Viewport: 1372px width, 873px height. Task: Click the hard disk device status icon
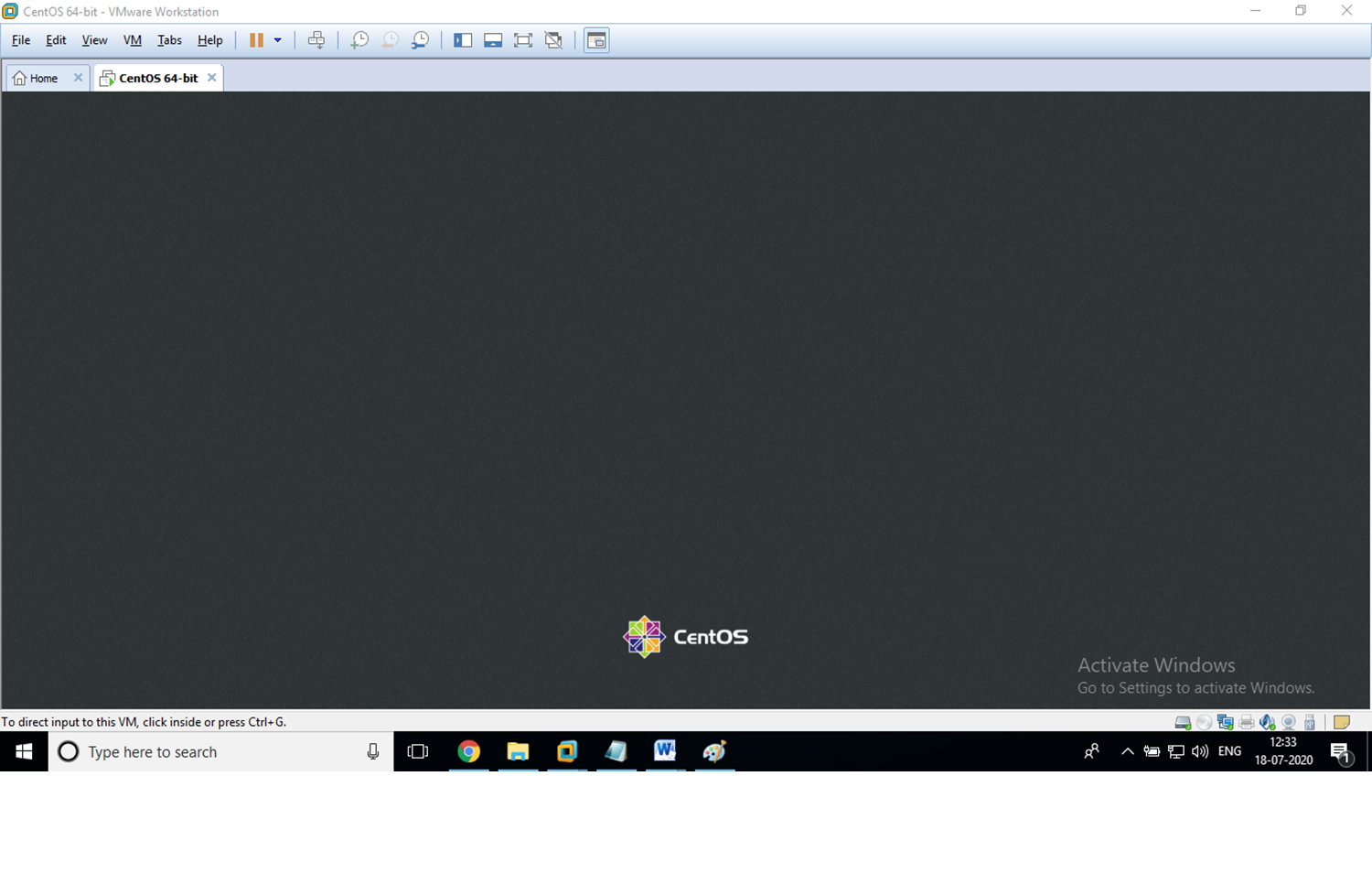tap(1182, 722)
